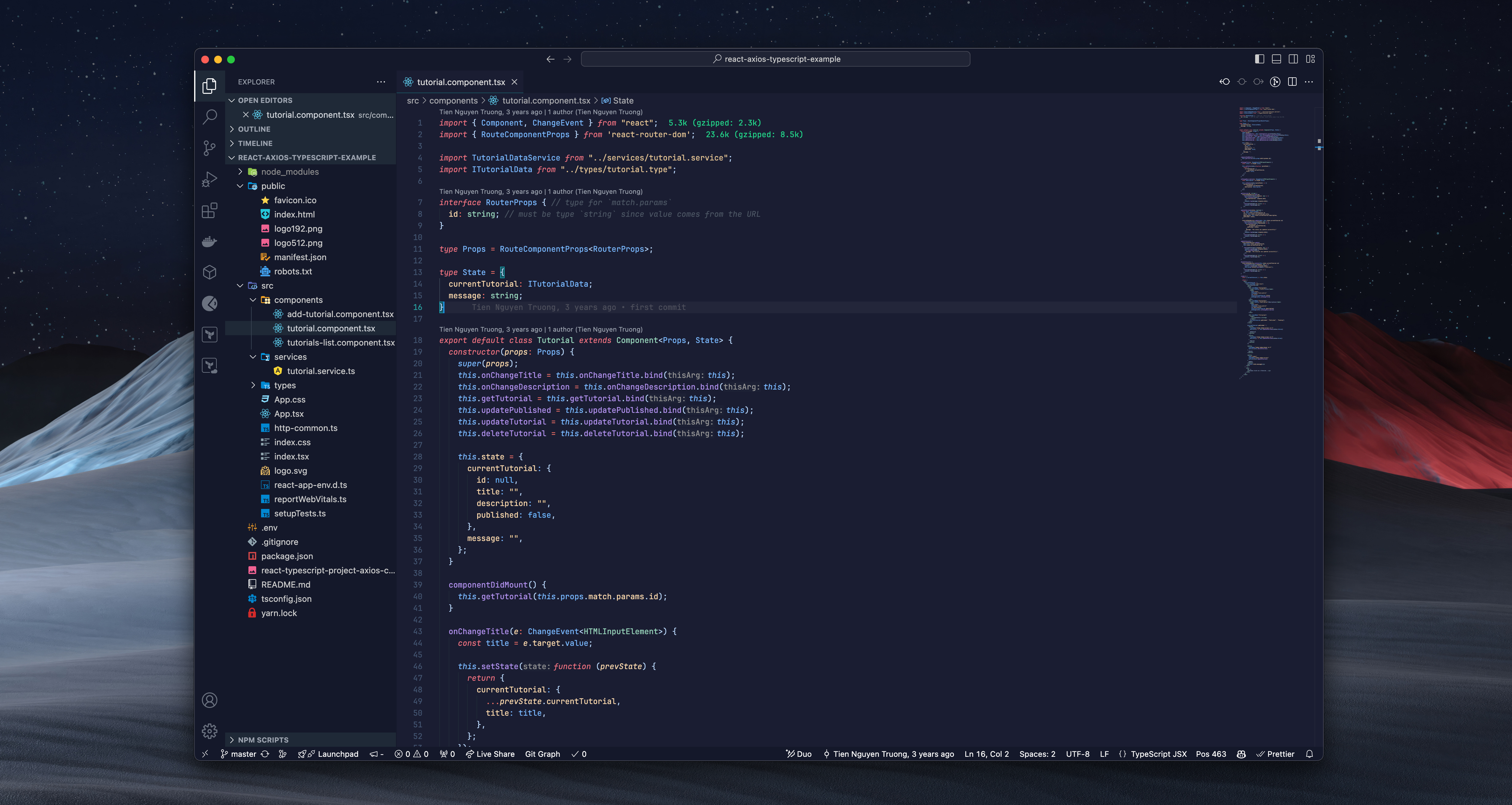Click the notifications bell in status bar
This screenshot has height=805, width=1512.
point(1309,754)
